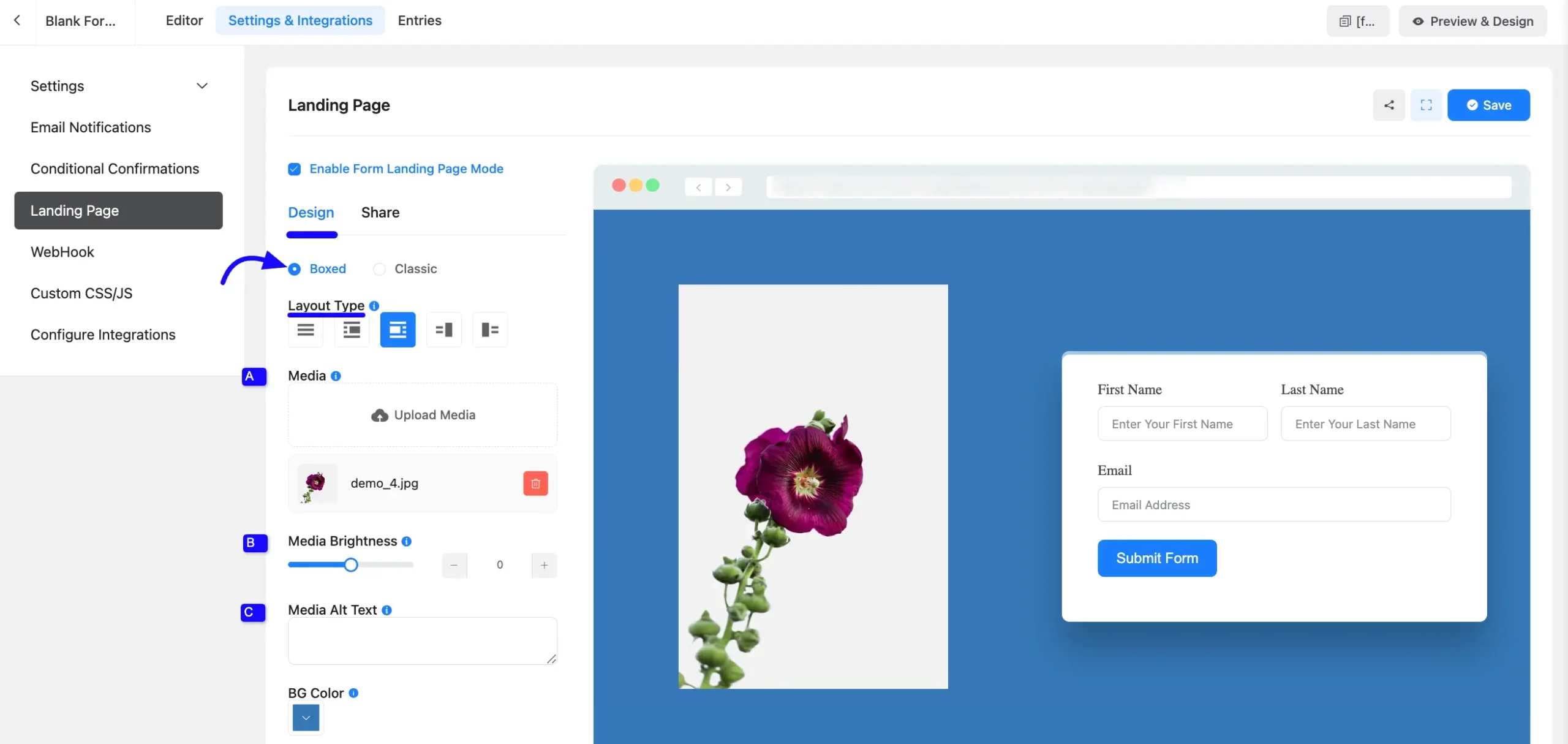Click the Save button

[x=1488, y=105]
